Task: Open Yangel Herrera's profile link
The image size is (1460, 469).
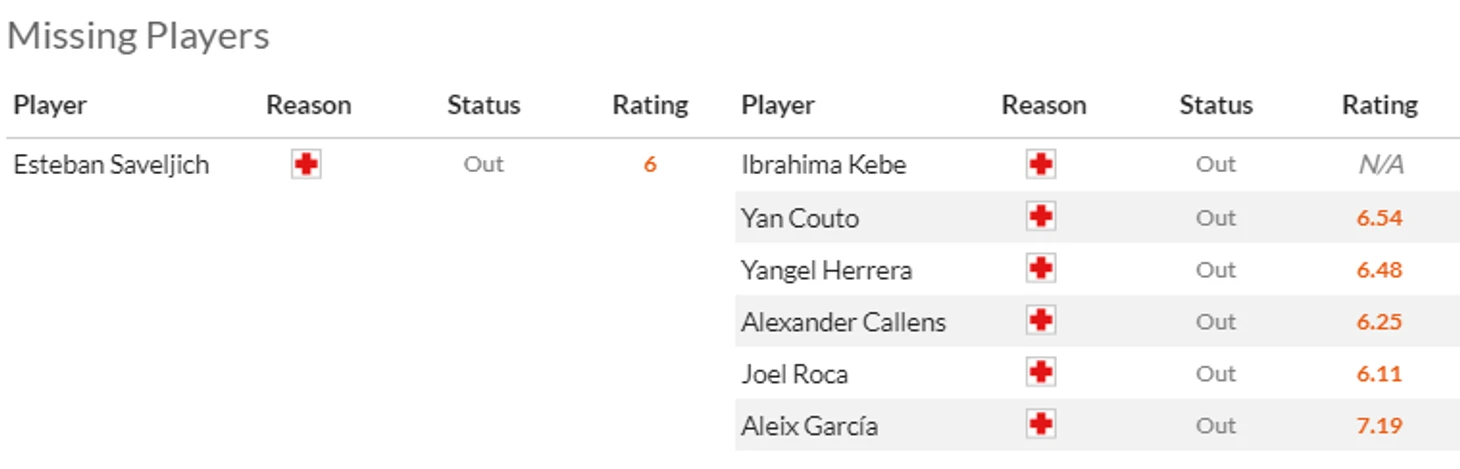Action: click(826, 270)
